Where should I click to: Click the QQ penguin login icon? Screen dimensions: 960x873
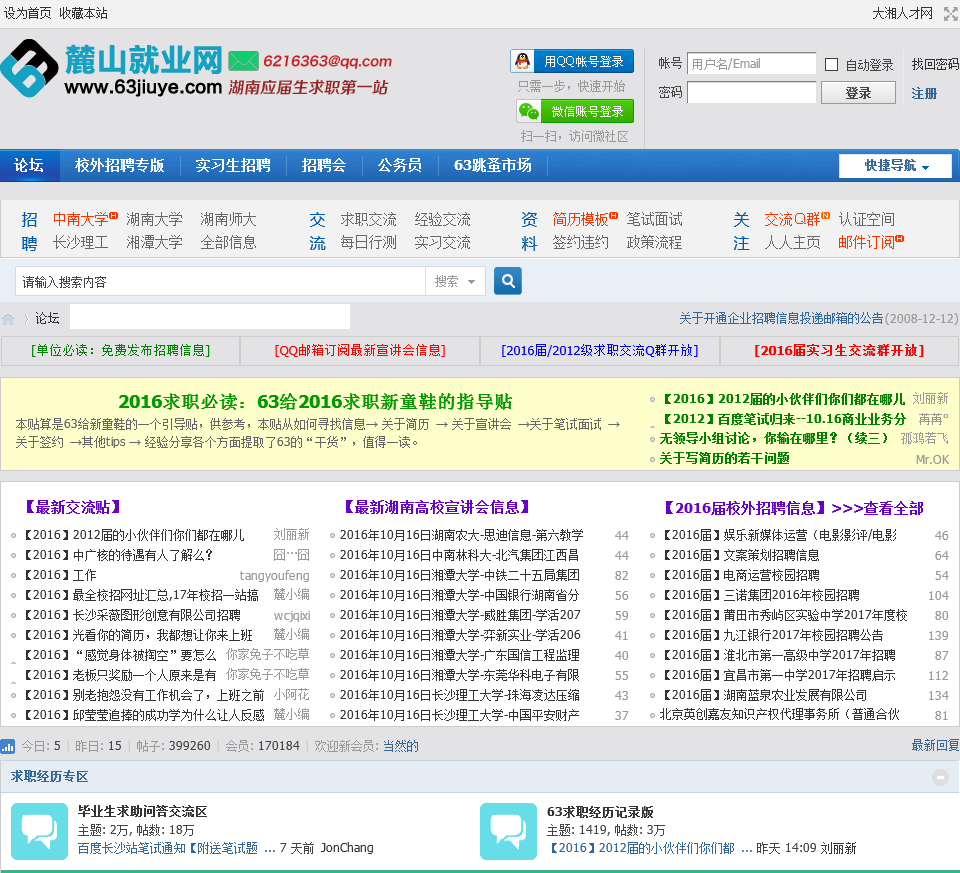pos(522,61)
